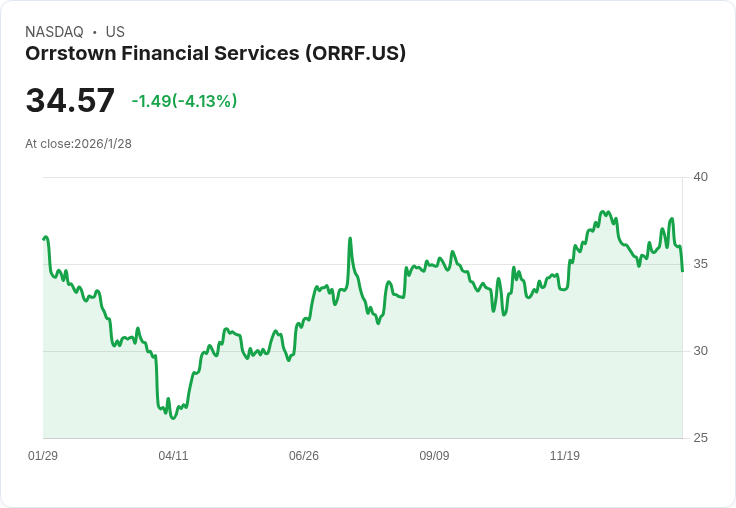Image resolution: width=736 pixels, height=508 pixels.
Task: Click the 06/26 x-axis date label
Action: pos(304,455)
